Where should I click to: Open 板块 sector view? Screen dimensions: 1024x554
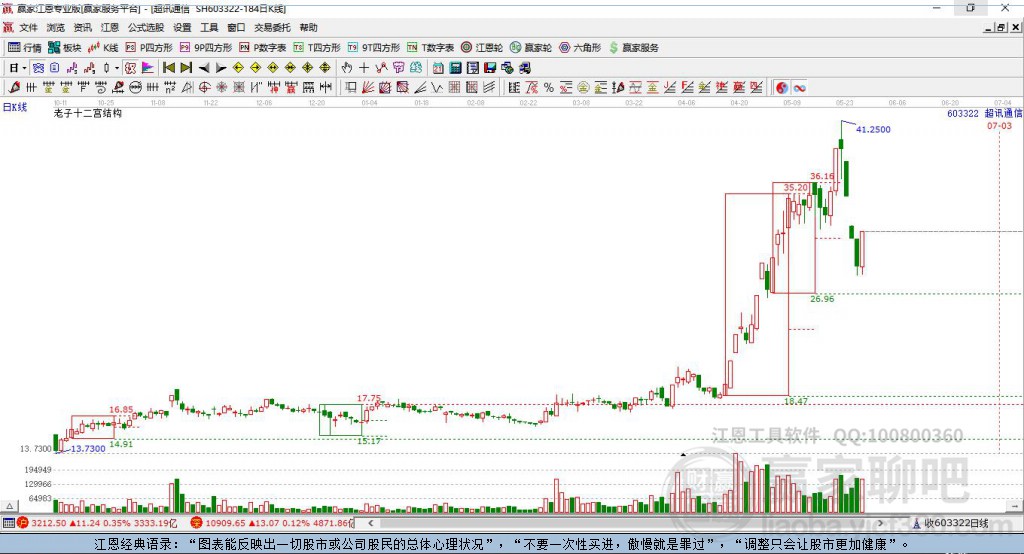65,48
